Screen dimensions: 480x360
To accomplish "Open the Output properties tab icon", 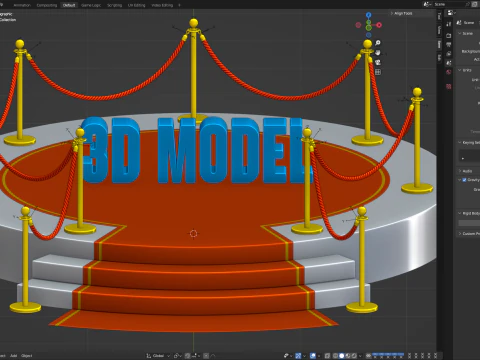I will click(449, 44).
